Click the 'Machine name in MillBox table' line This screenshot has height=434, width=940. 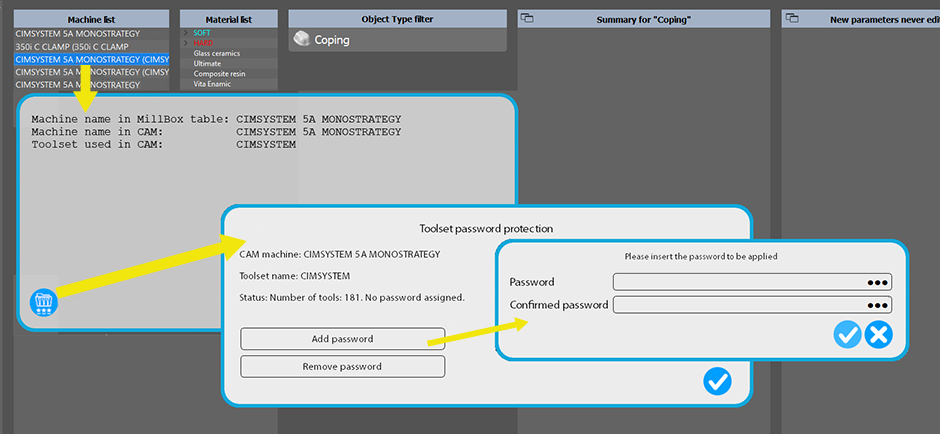point(216,119)
